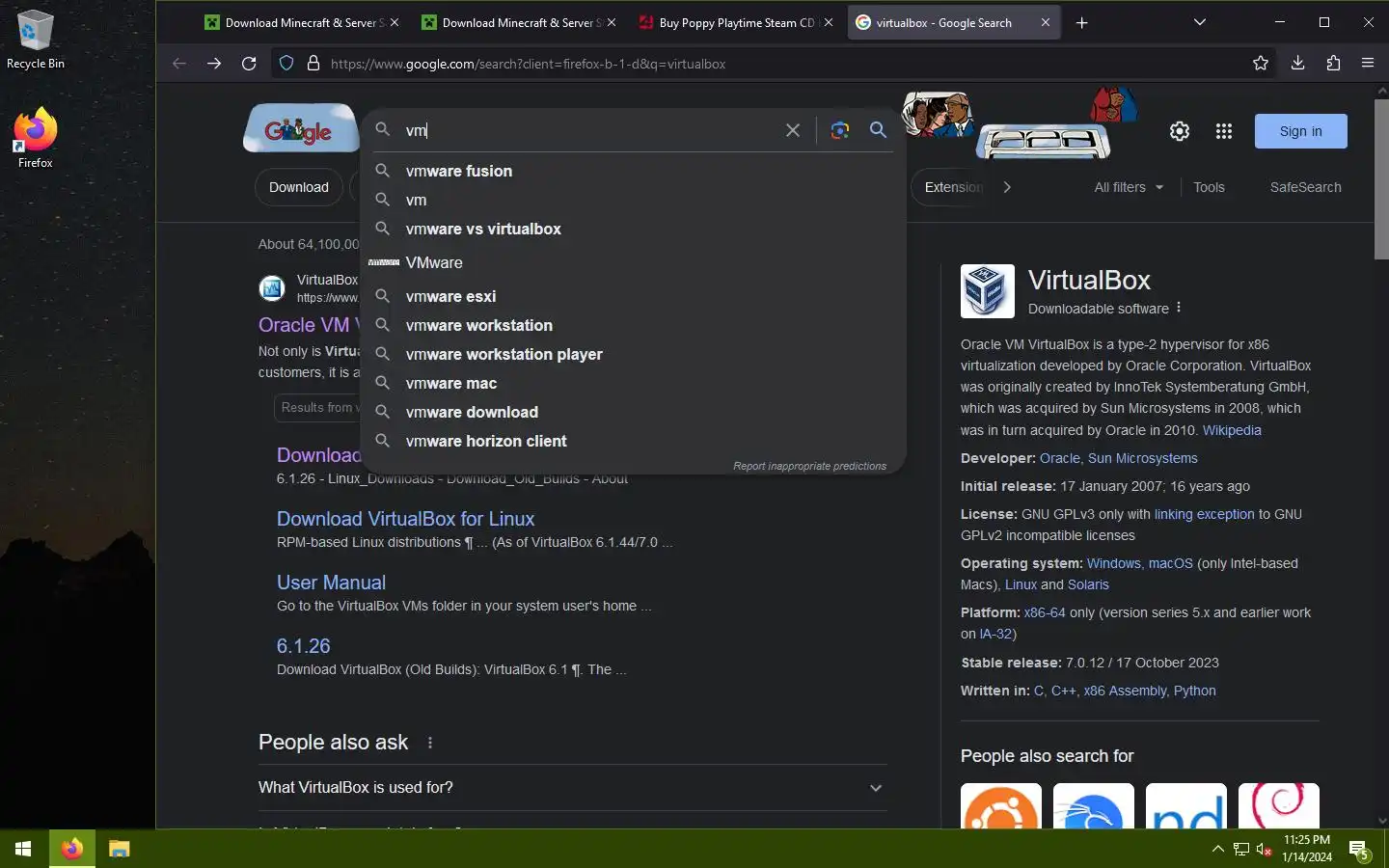Open Firefox application hamburger menu
This screenshot has width=1389, height=868.
1368,64
